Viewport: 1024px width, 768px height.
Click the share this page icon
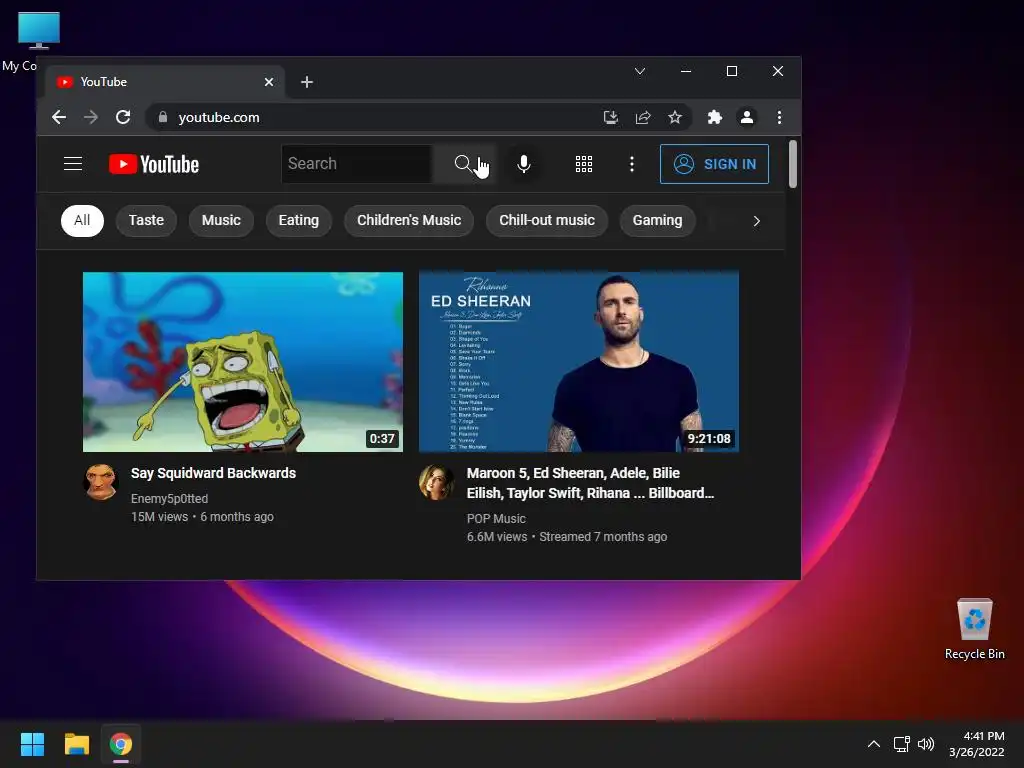point(643,118)
